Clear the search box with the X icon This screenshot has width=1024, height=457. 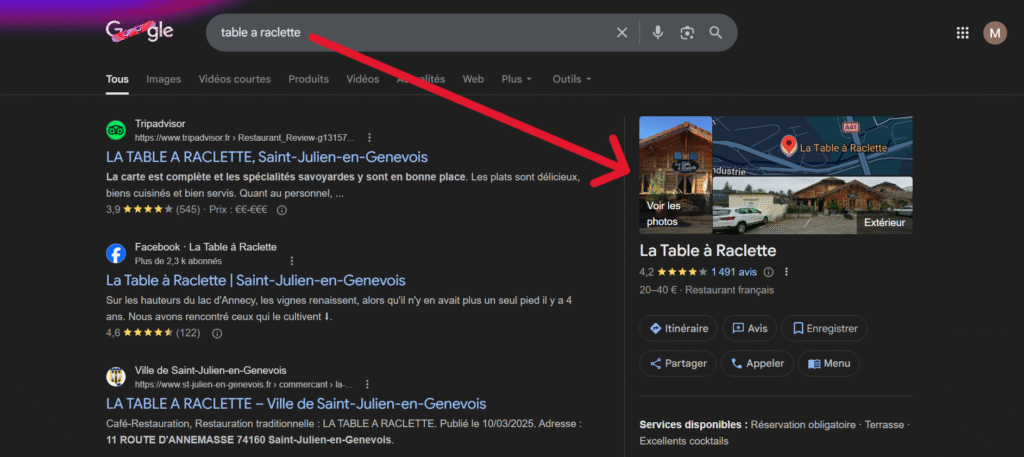pos(622,33)
